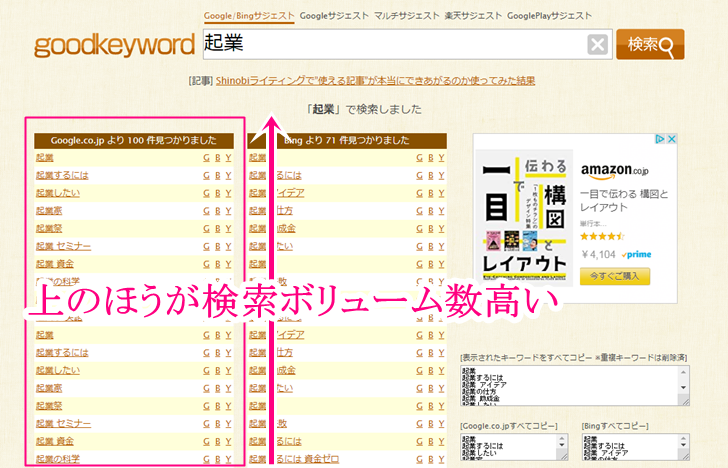Screen dimensions: 728x468
Task: Click the resize handle of the all-keywords text area
Action: 684,401
